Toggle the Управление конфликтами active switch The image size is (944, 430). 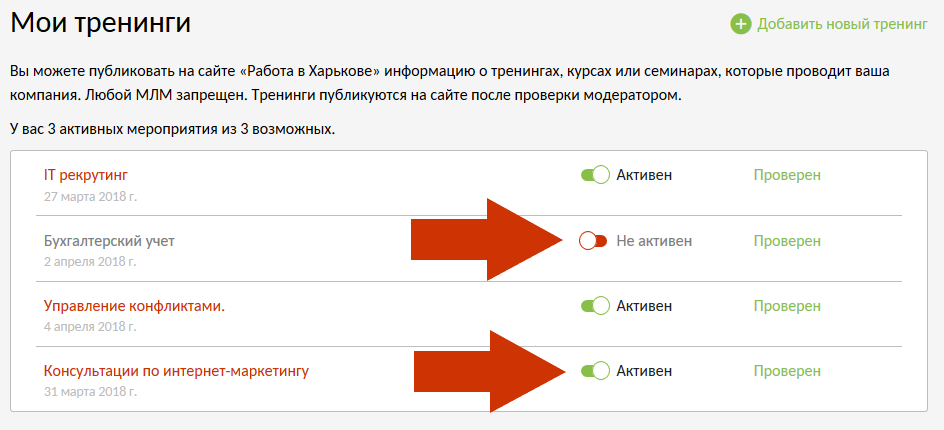595,306
